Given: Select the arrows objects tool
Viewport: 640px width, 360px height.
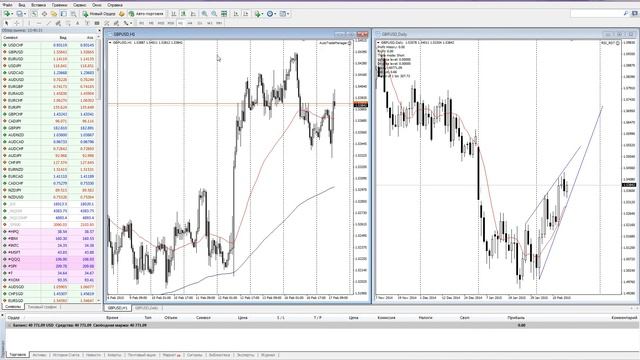Looking at the screenshot, I should [126, 23].
